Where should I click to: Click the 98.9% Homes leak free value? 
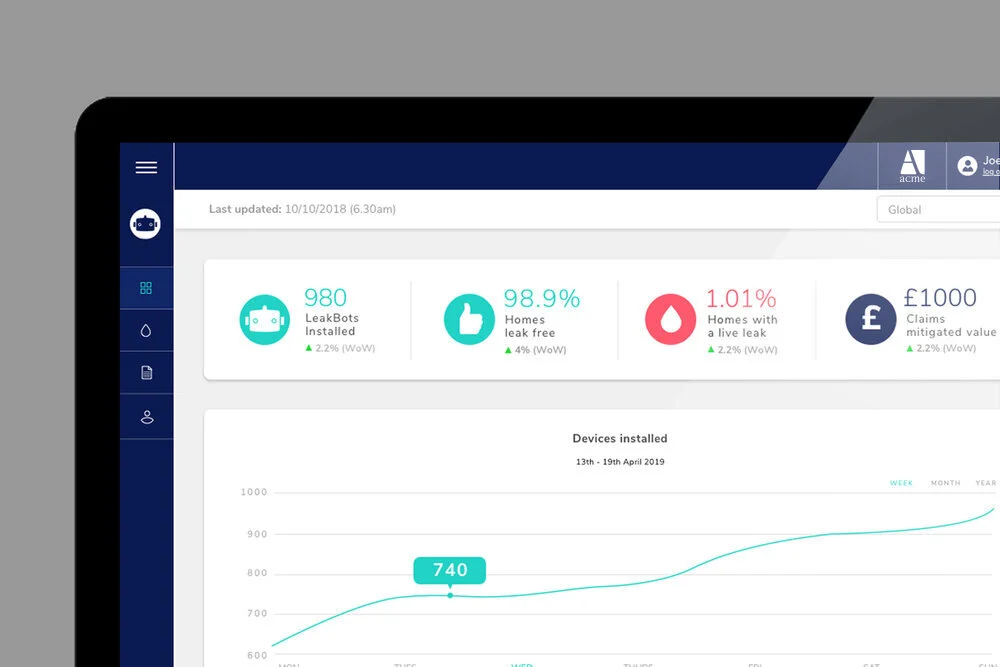(542, 298)
